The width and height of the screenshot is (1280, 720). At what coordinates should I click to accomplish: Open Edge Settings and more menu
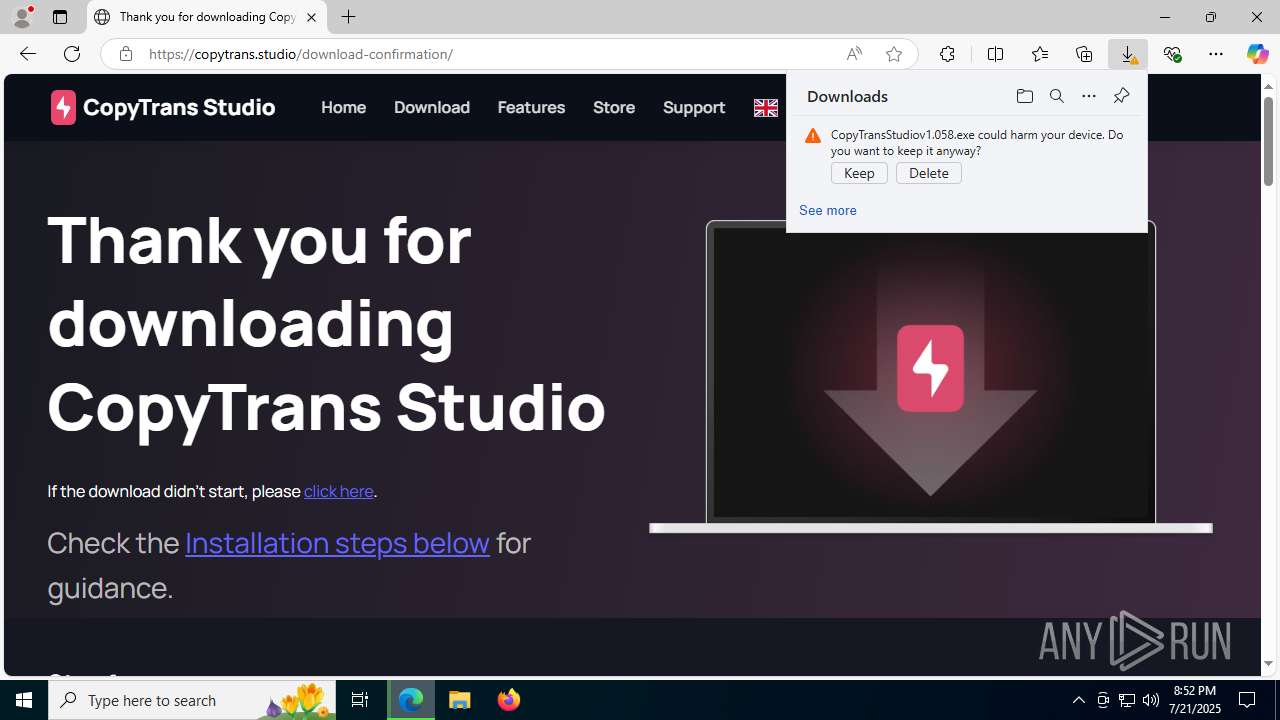point(1216,54)
